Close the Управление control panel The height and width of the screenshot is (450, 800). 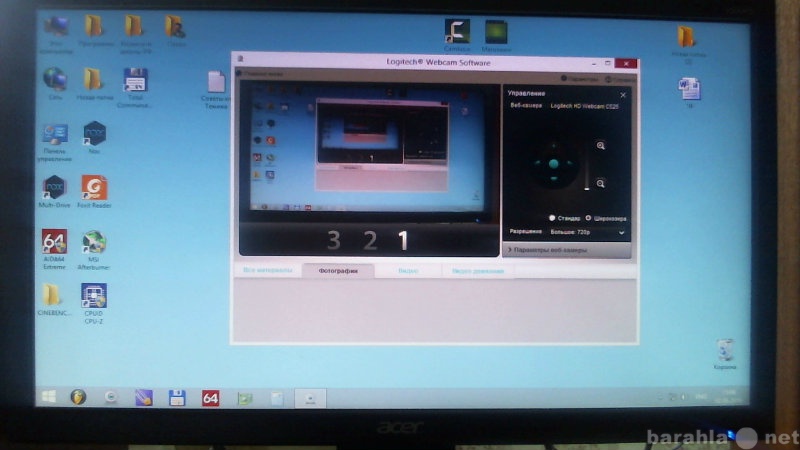(x=623, y=95)
